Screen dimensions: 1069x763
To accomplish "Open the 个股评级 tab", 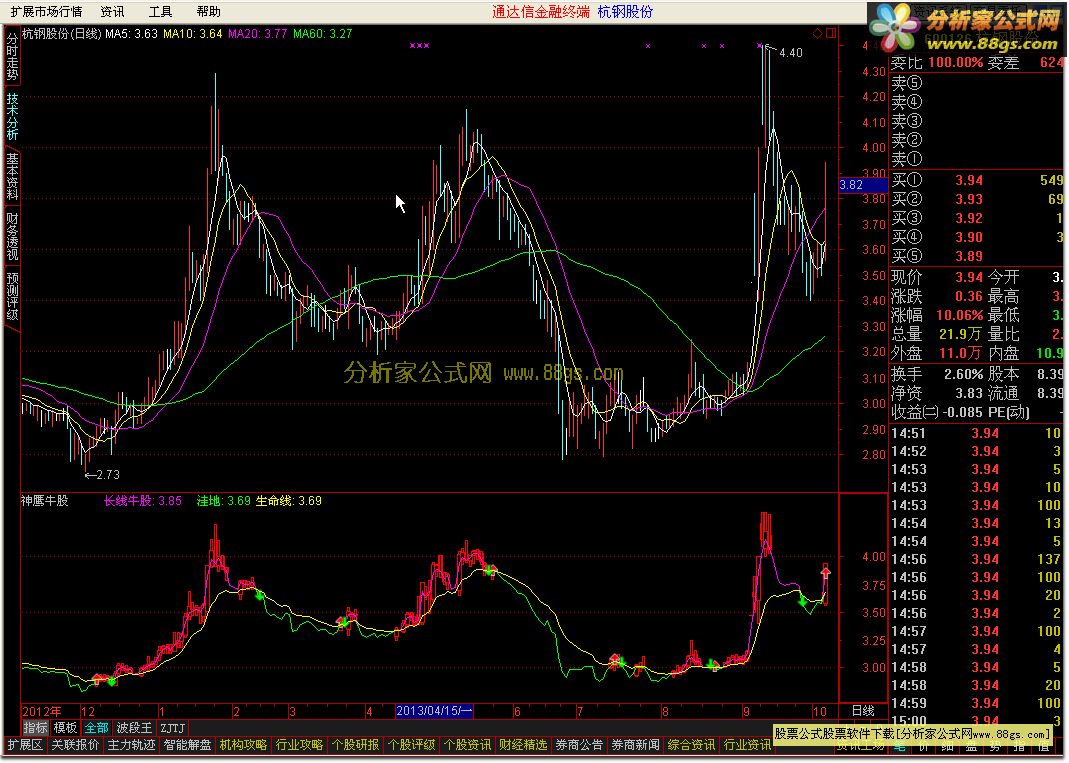I will click(x=411, y=745).
